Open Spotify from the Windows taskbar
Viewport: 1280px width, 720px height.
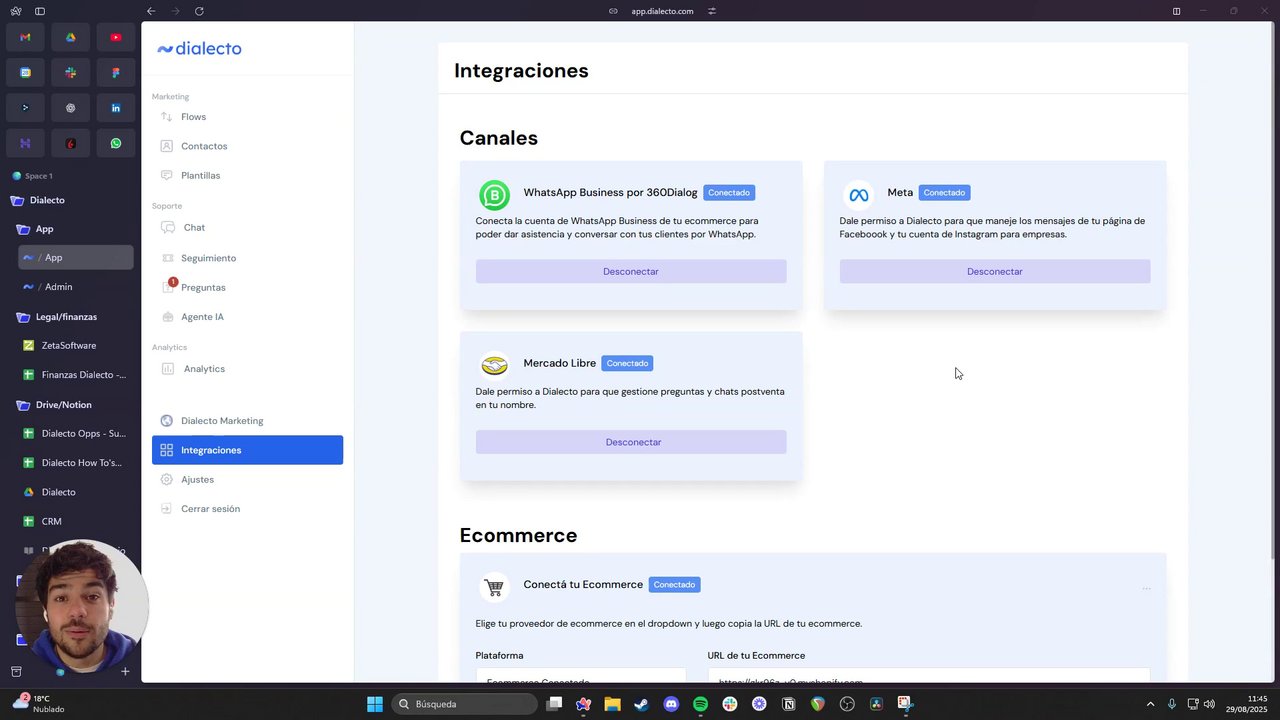(x=700, y=704)
